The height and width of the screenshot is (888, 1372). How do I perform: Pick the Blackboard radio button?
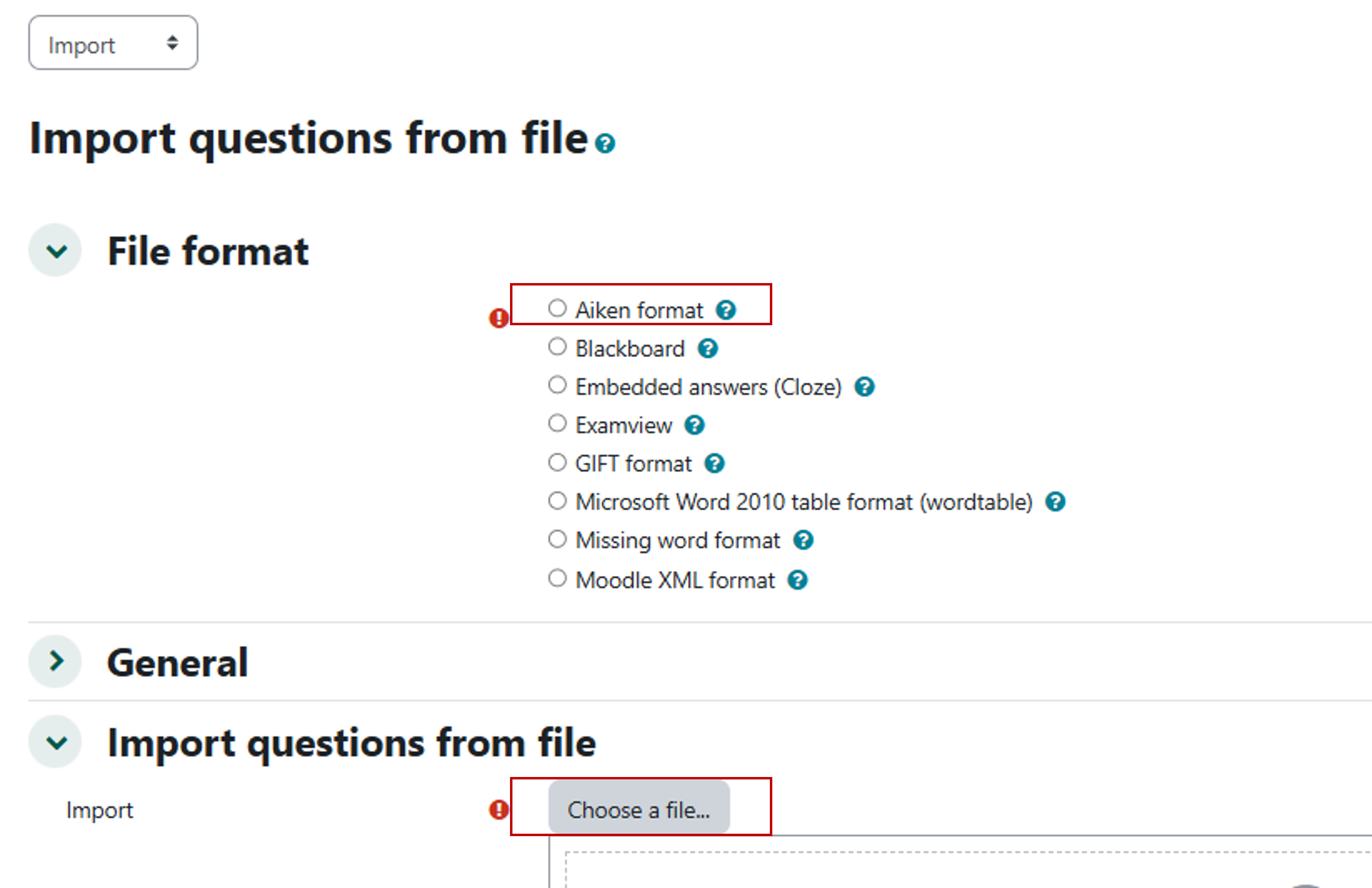point(557,347)
